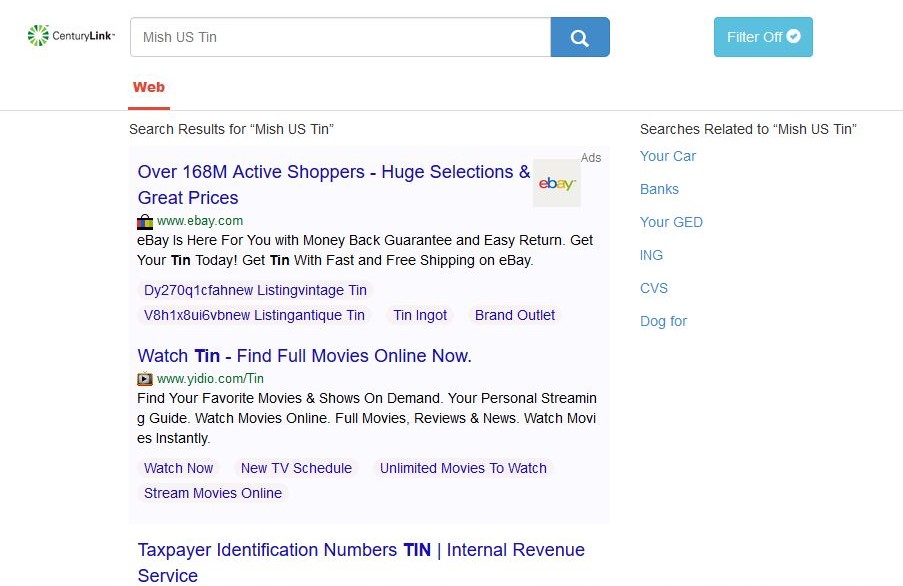Click the eBay favicon beside www.ebay.com
The height and width of the screenshot is (586, 903).
tap(145, 221)
